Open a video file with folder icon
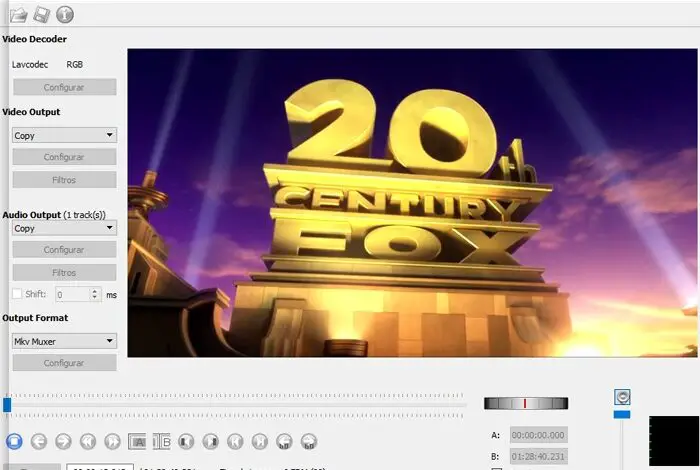 click(19, 15)
